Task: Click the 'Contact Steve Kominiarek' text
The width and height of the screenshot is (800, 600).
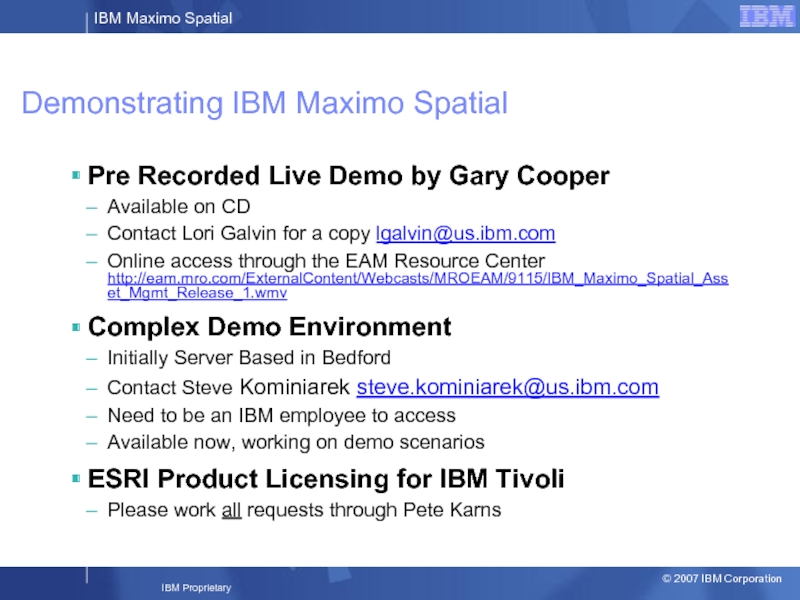Action: (x=229, y=387)
